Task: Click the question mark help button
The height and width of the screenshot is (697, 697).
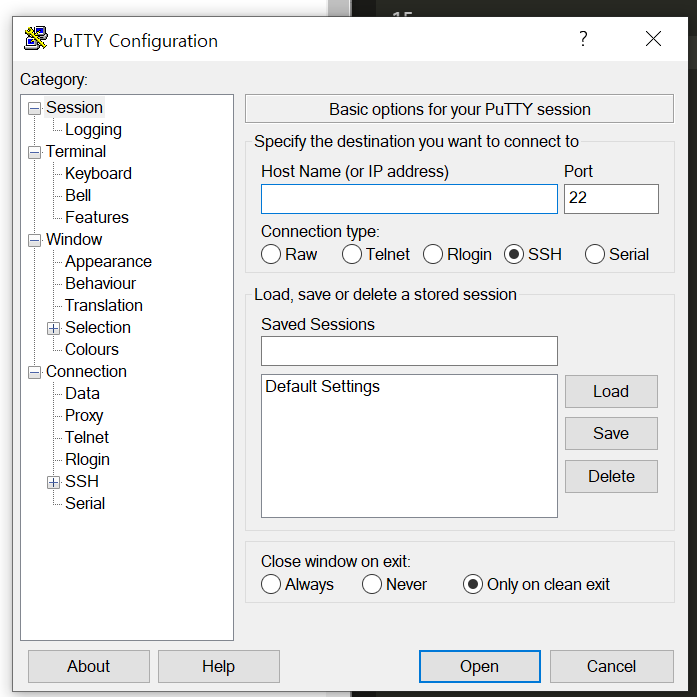Action: 583,39
